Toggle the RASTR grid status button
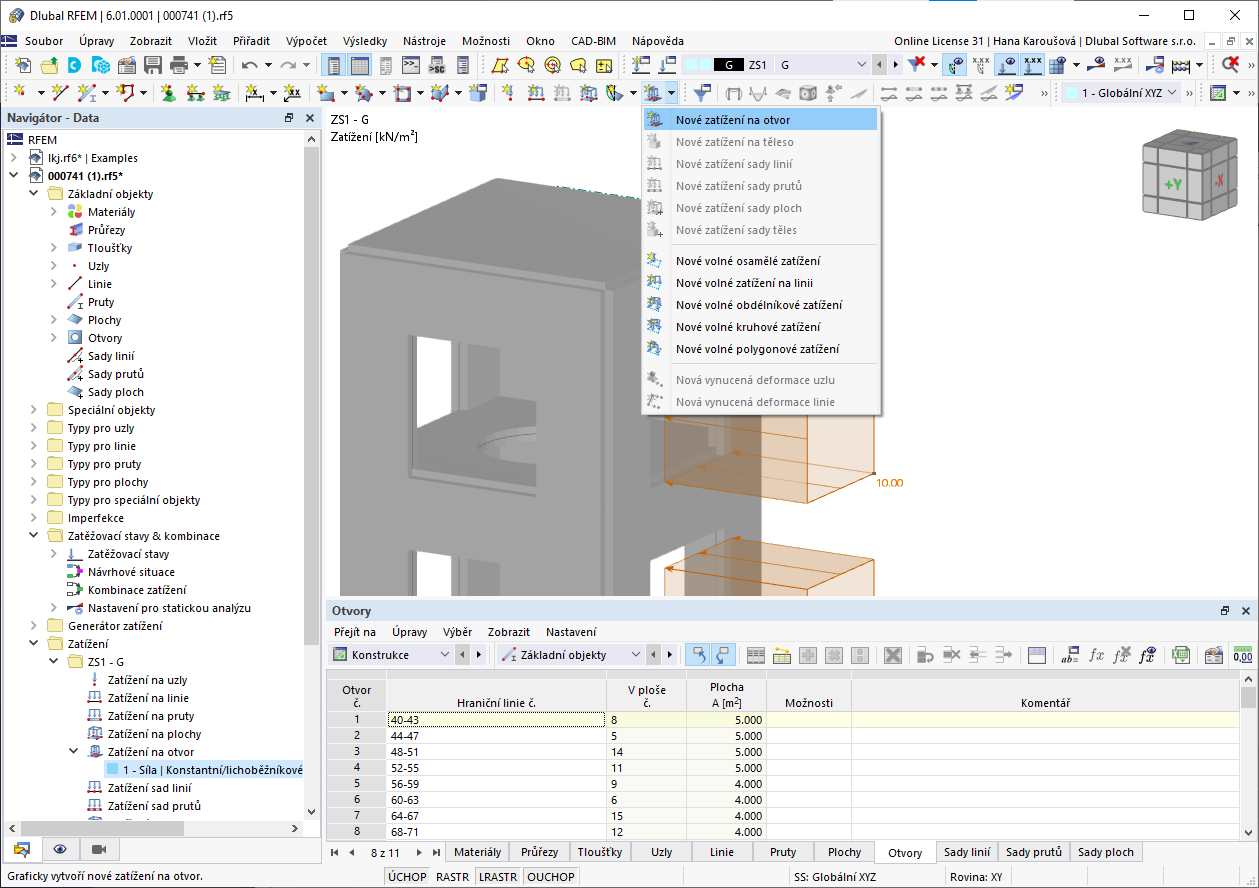 pos(453,877)
